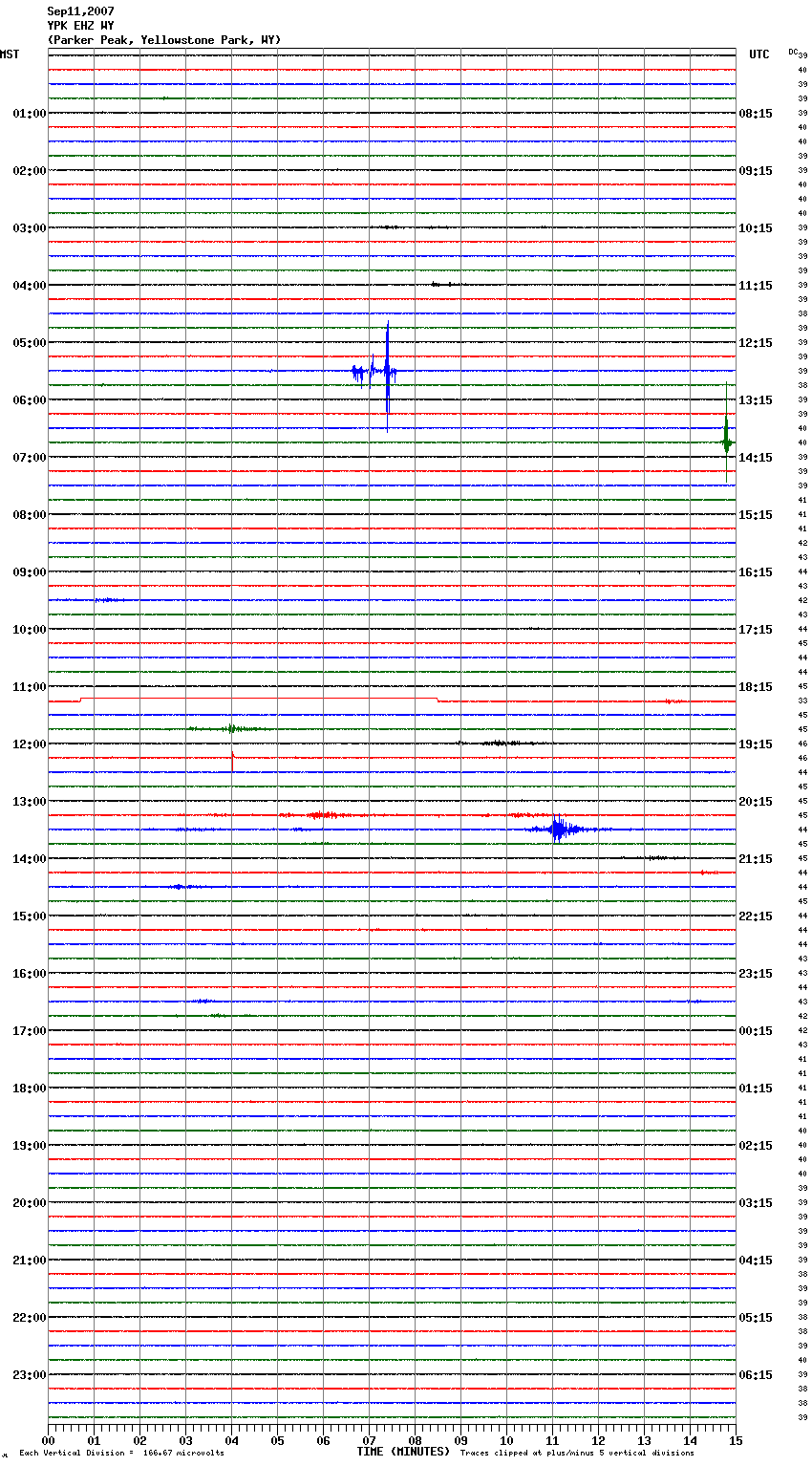Screen dimensions: 812x1466
Task: Click the 10 tick on the minutes axis
Action: point(506,1440)
